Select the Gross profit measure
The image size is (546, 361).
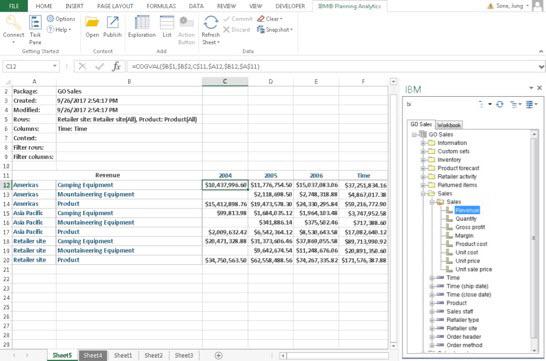click(x=470, y=227)
